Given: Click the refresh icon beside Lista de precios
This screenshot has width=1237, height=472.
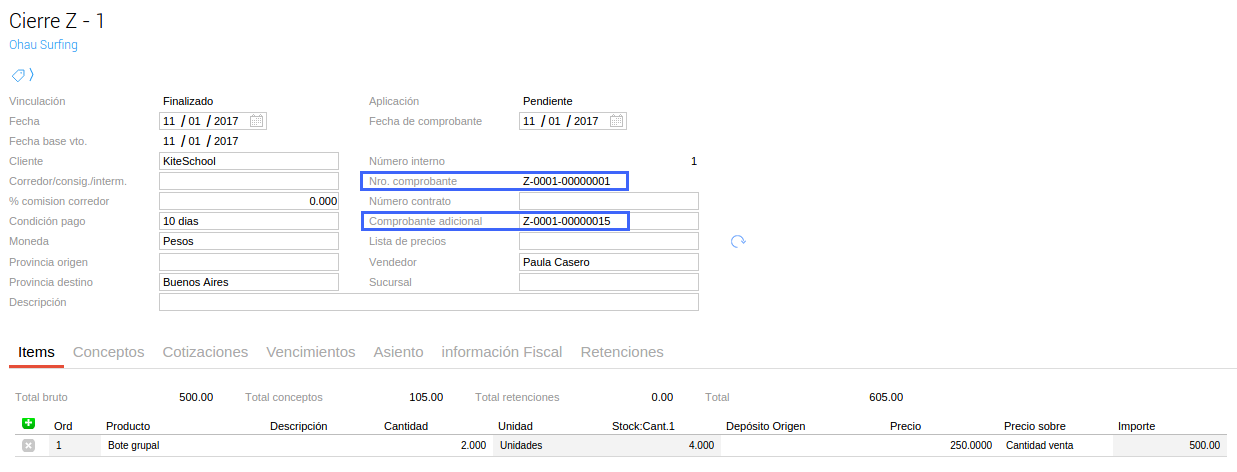Looking at the screenshot, I should point(738,241).
